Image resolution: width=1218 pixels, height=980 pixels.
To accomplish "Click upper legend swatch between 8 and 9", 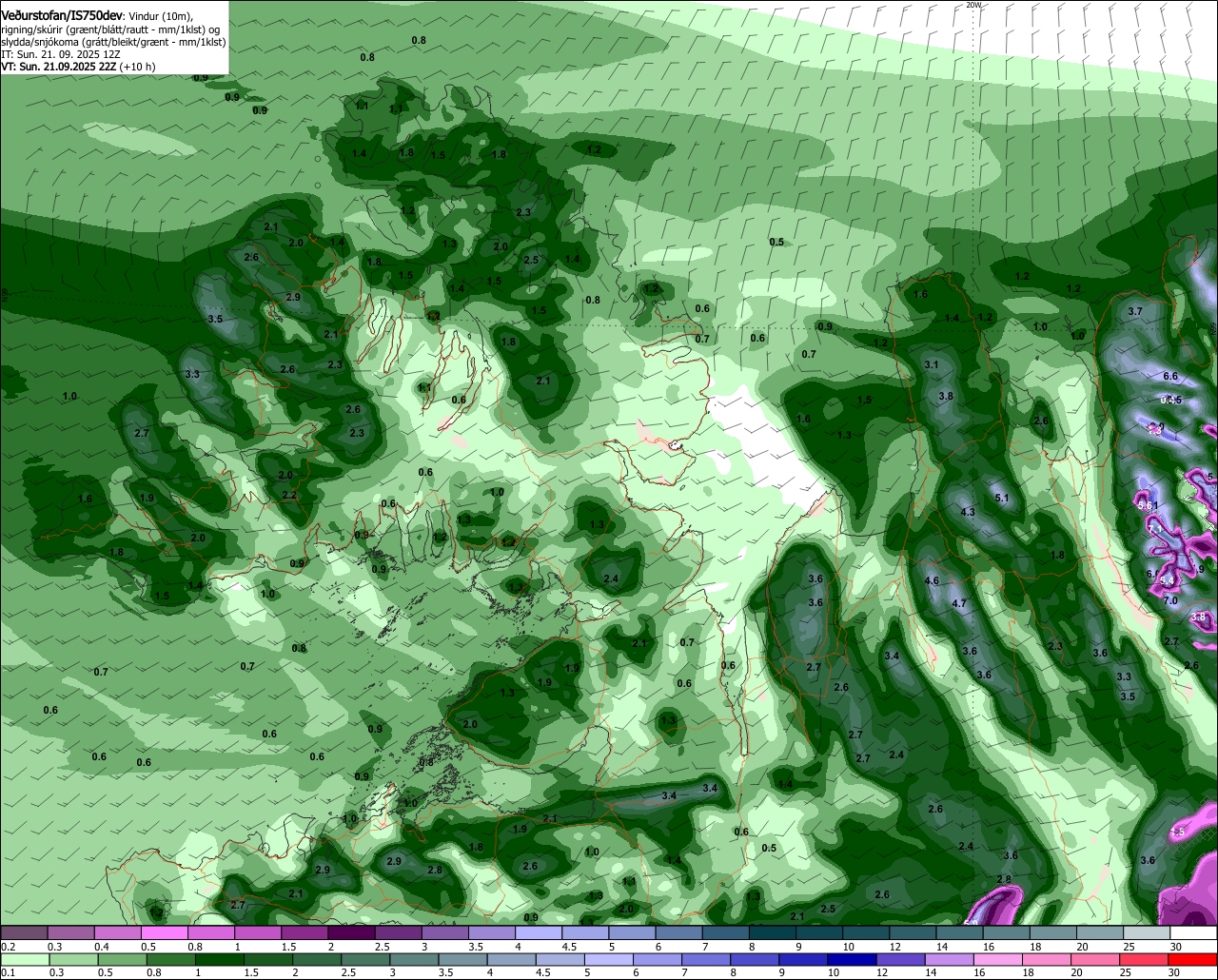I will tap(773, 933).
